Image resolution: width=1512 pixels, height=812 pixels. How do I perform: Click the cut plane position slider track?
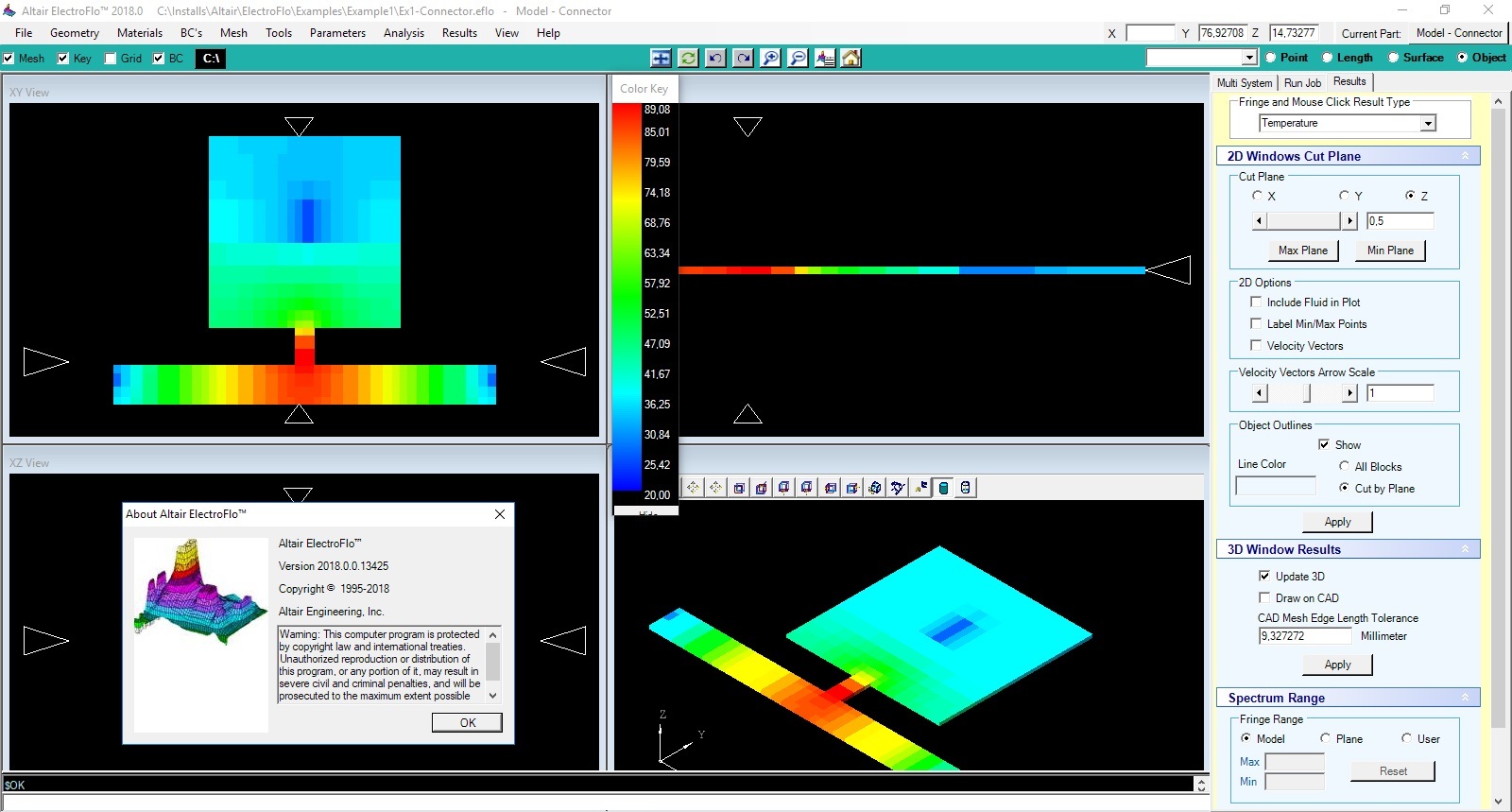coord(1304,221)
